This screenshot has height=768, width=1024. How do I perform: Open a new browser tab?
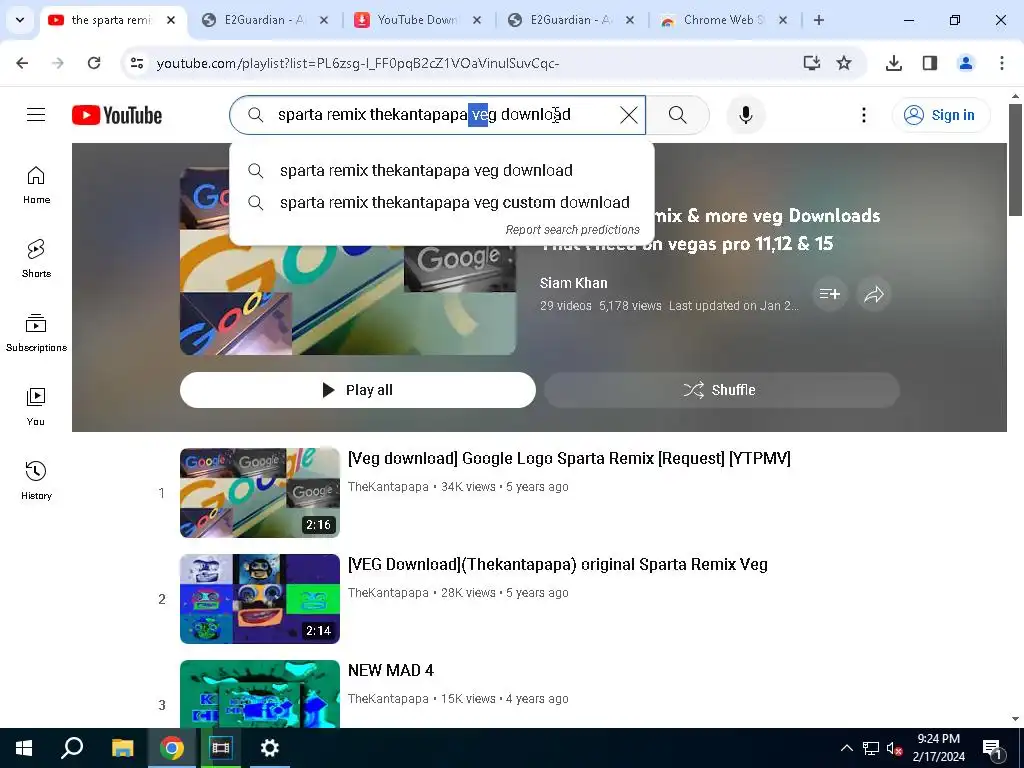point(818,20)
